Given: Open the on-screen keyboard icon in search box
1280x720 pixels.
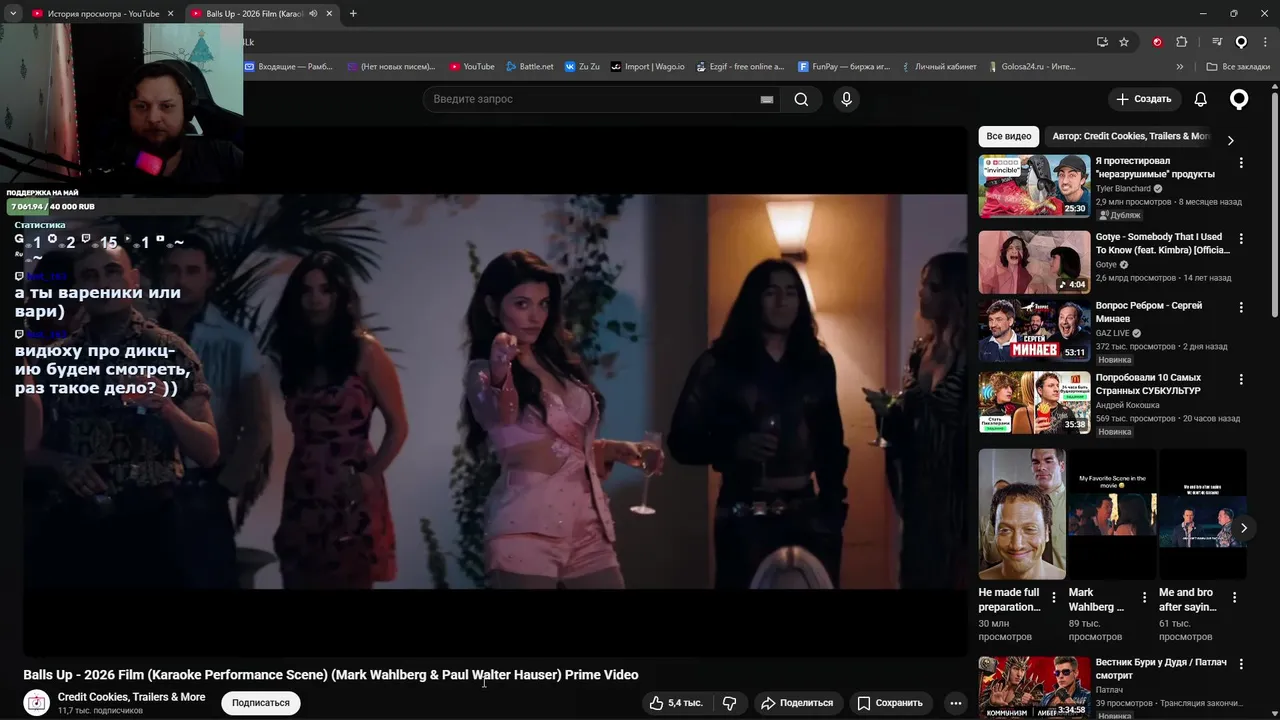Looking at the screenshot, I should pyautogui.click(x=767, y=99).
